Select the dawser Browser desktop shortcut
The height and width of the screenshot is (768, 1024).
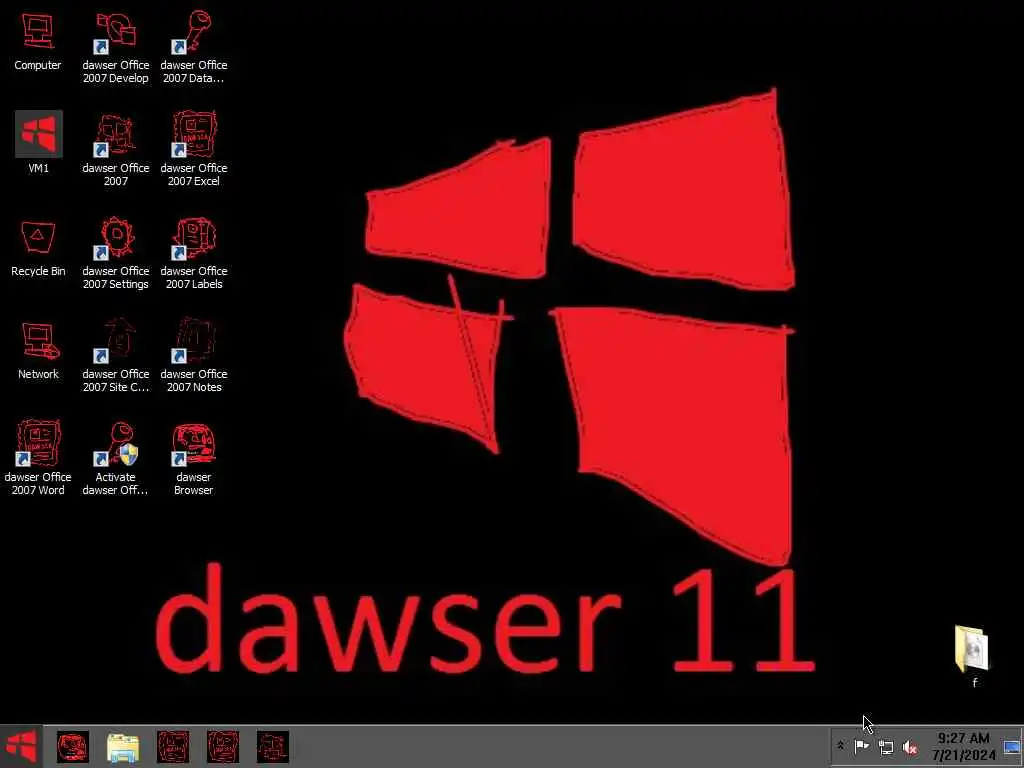click(x=193, y=459)
